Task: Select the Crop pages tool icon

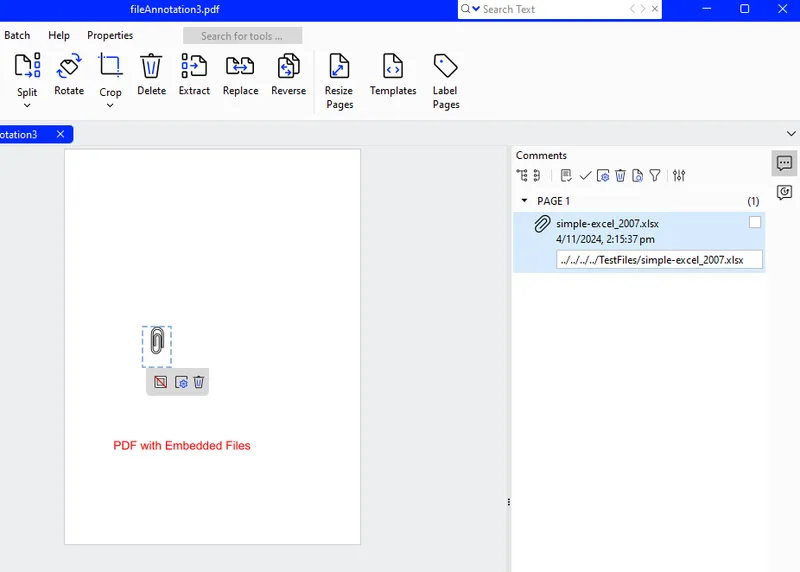Action: (110, 65)
